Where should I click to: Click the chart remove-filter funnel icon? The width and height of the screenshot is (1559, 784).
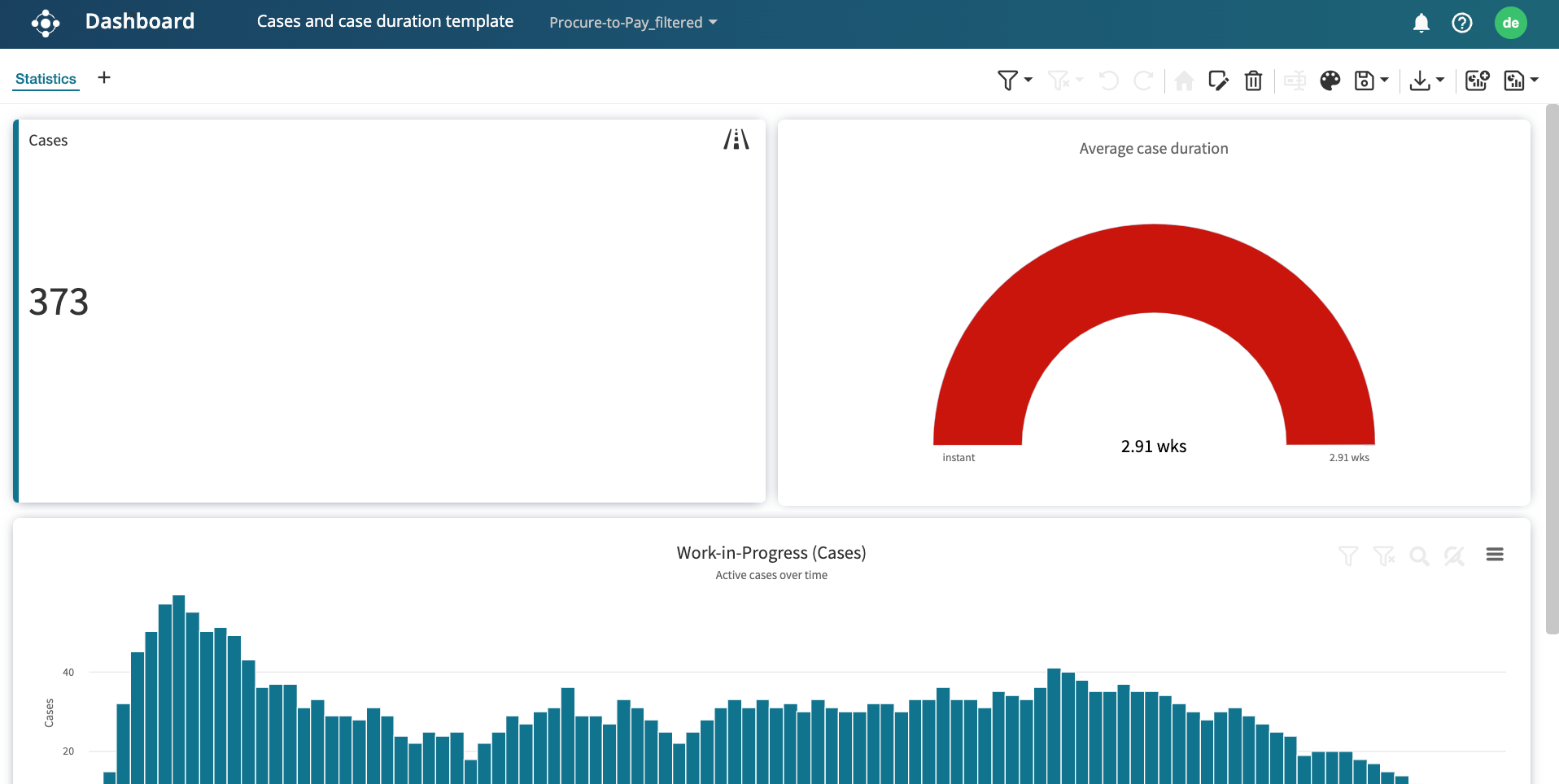click(x=1384, y=555)
